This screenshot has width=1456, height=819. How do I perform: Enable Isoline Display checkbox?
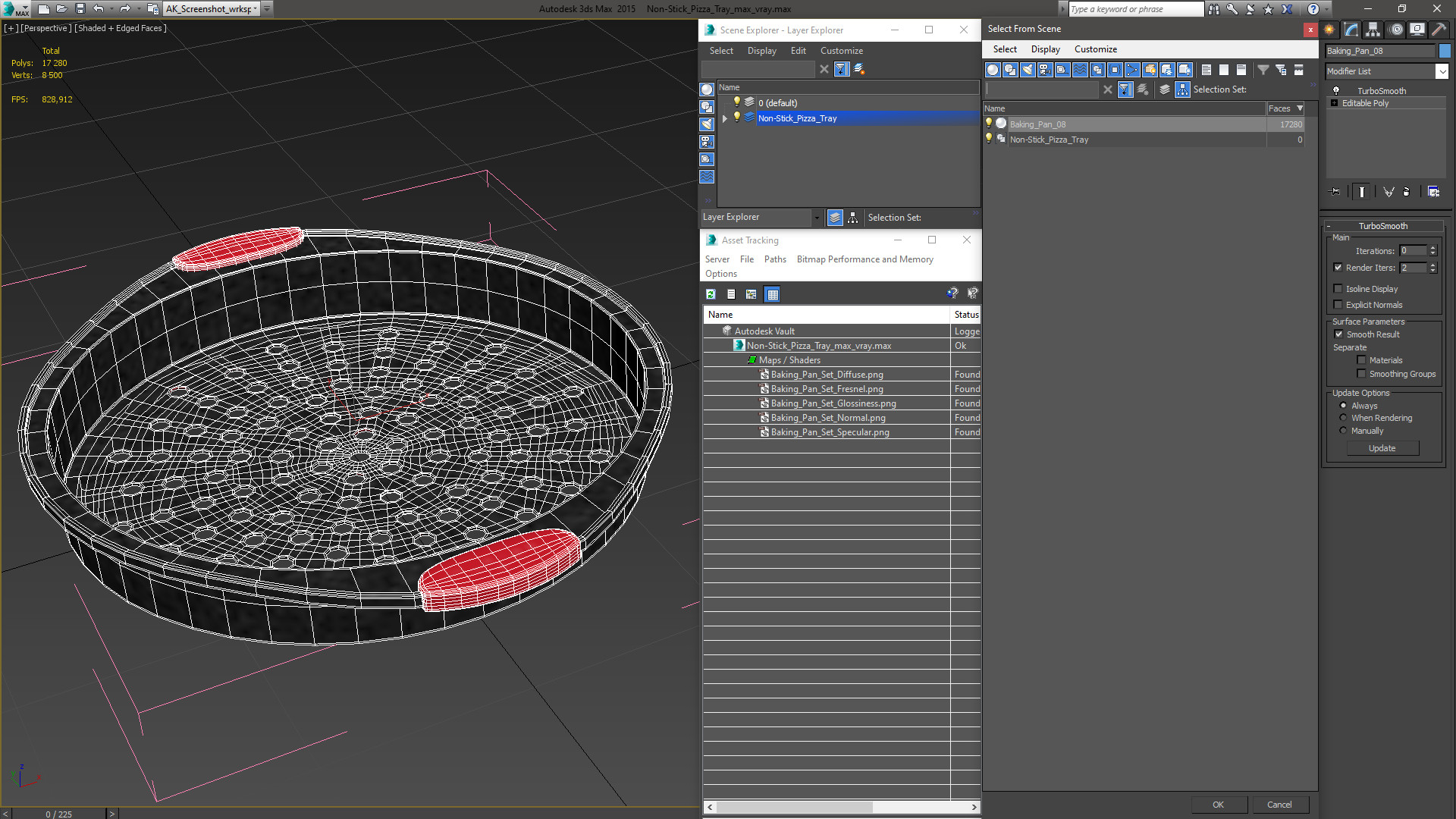tap(1338, 289)
